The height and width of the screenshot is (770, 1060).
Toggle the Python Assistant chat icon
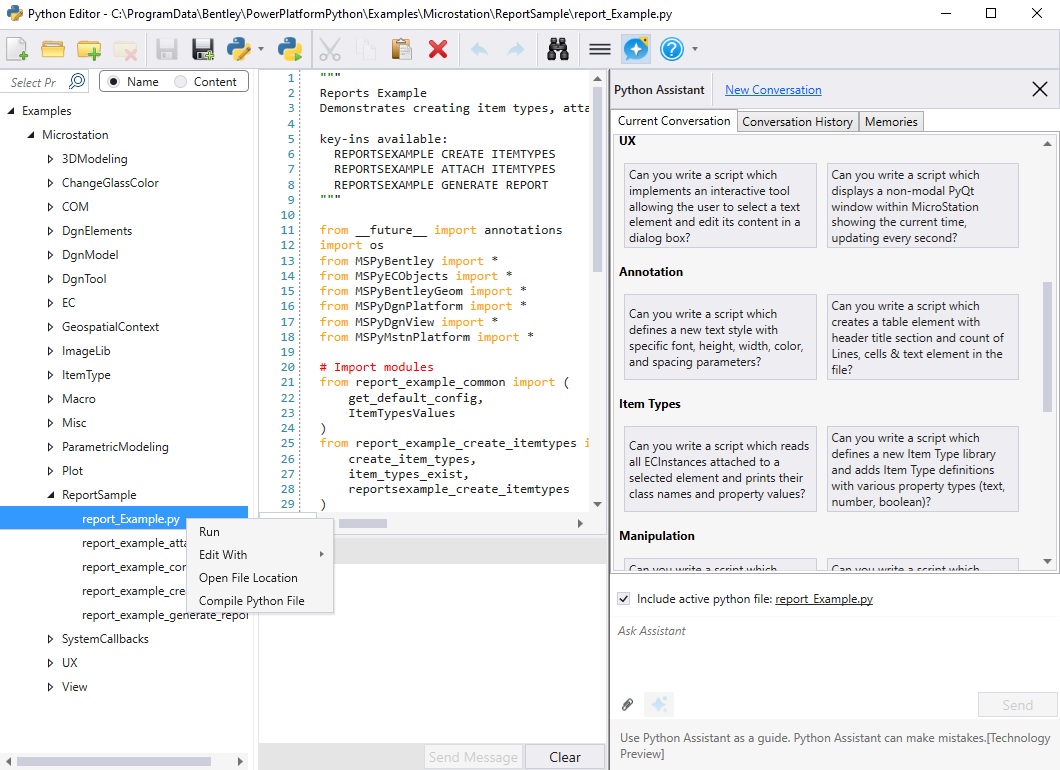[635, 49]
